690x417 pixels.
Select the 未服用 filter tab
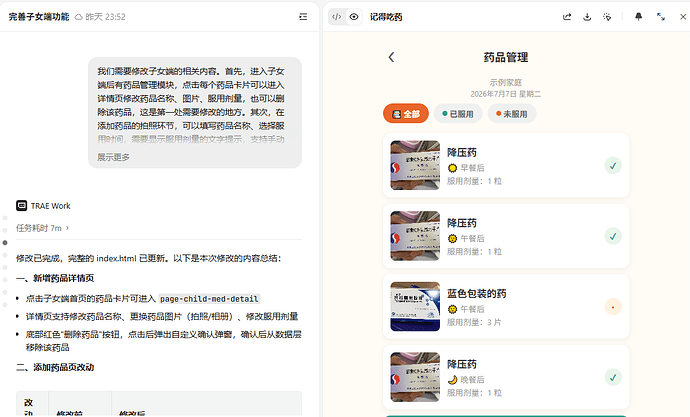point(512,114)
